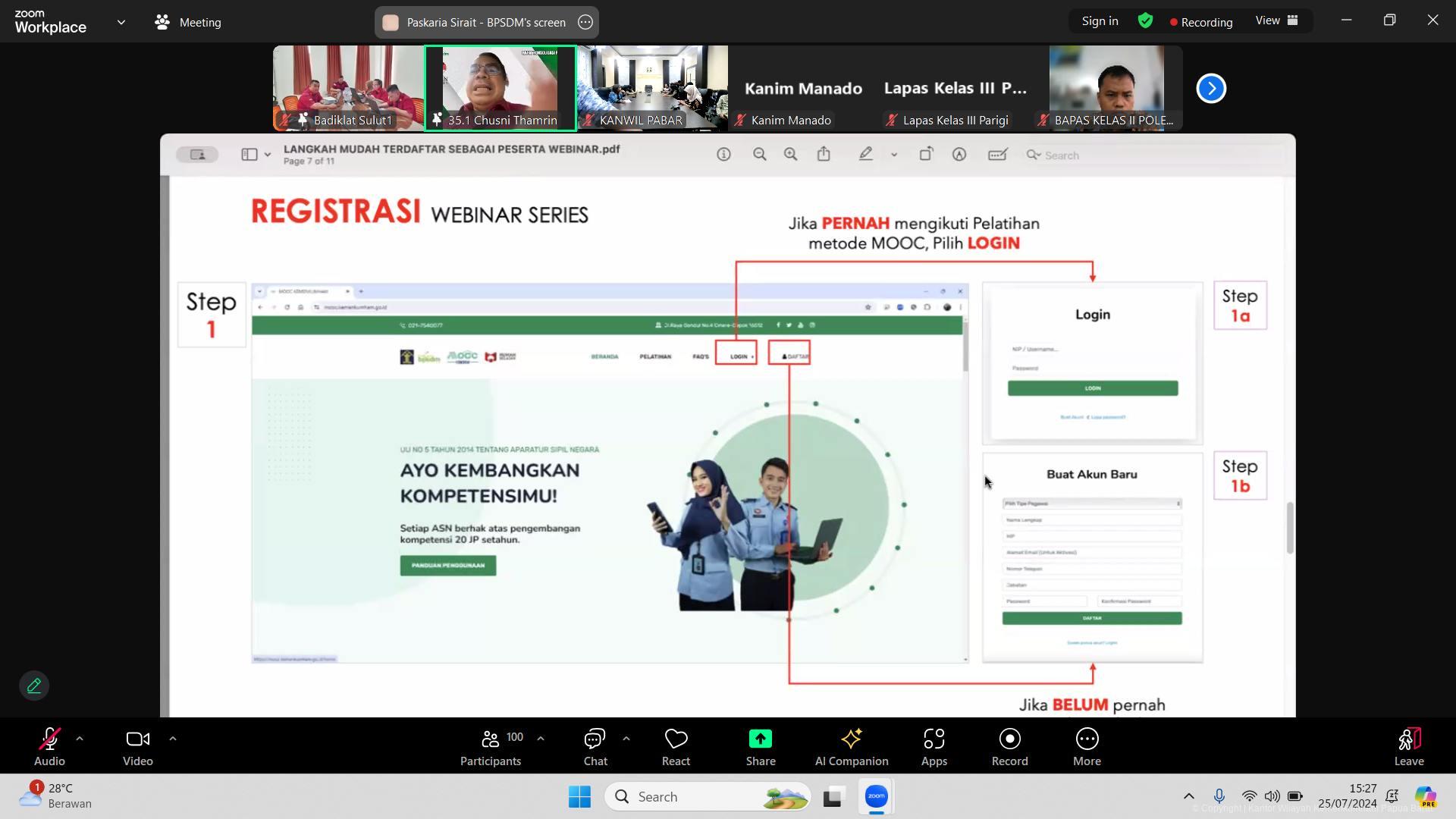1456x819 pixels.
Task: Open audio options arrow next to Audio
Action: pyautogui.click(x=80, y=739)
